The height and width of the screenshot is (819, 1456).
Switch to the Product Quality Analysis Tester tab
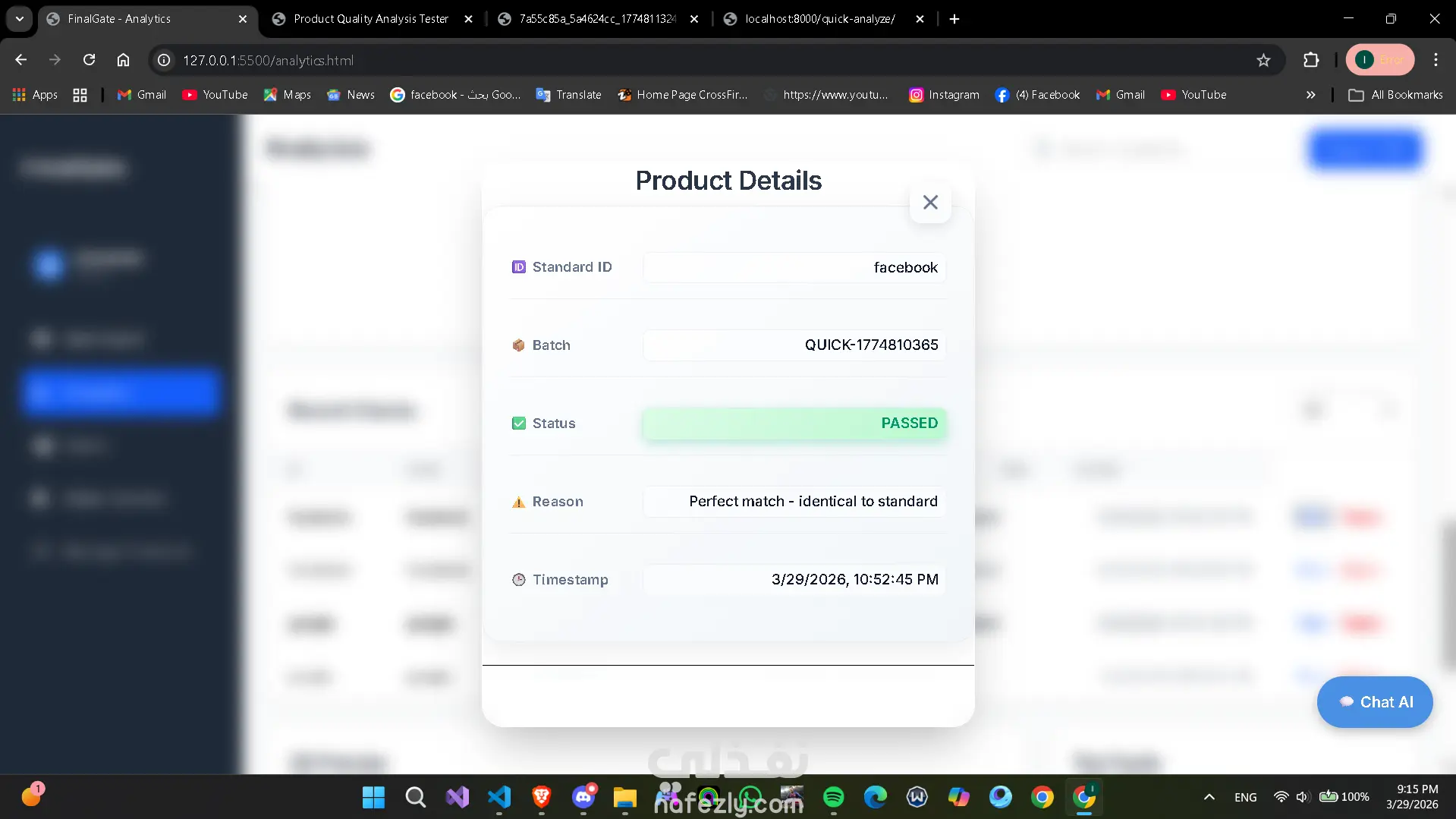pyautogui.click(x=370, y=19)
